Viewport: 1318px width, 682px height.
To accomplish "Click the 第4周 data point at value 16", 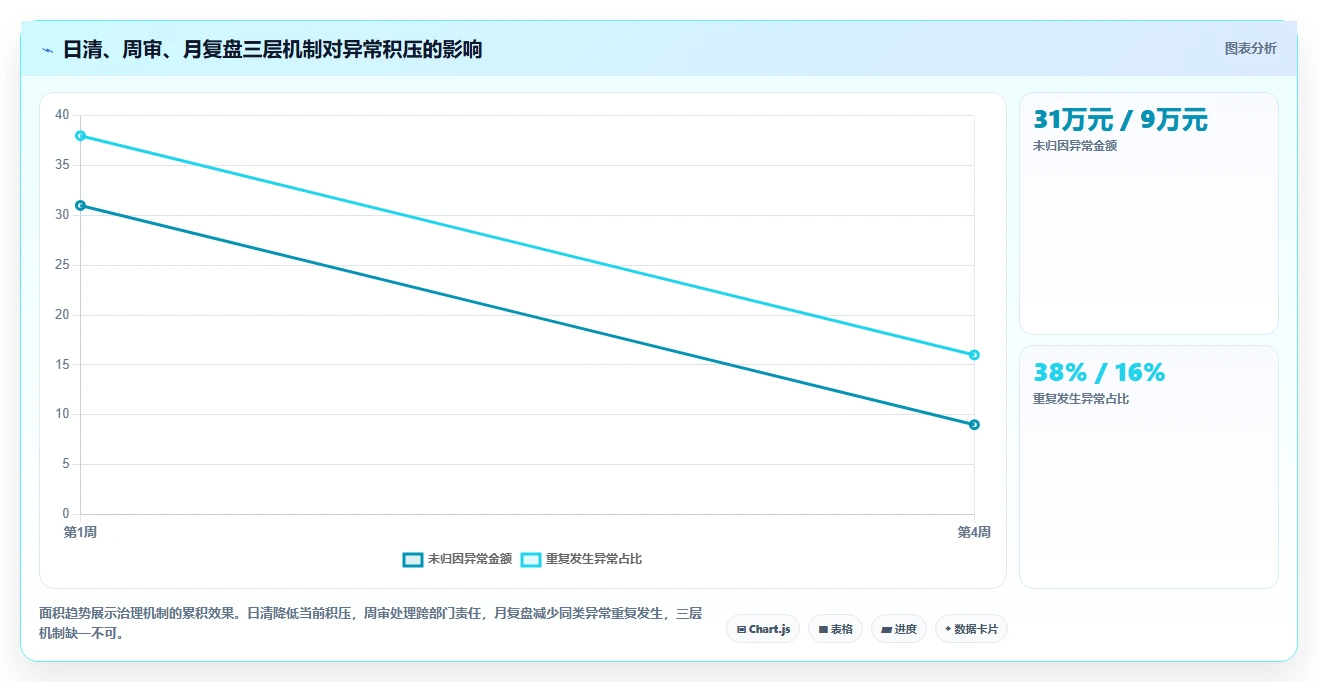I will click(x=974, y=355).
